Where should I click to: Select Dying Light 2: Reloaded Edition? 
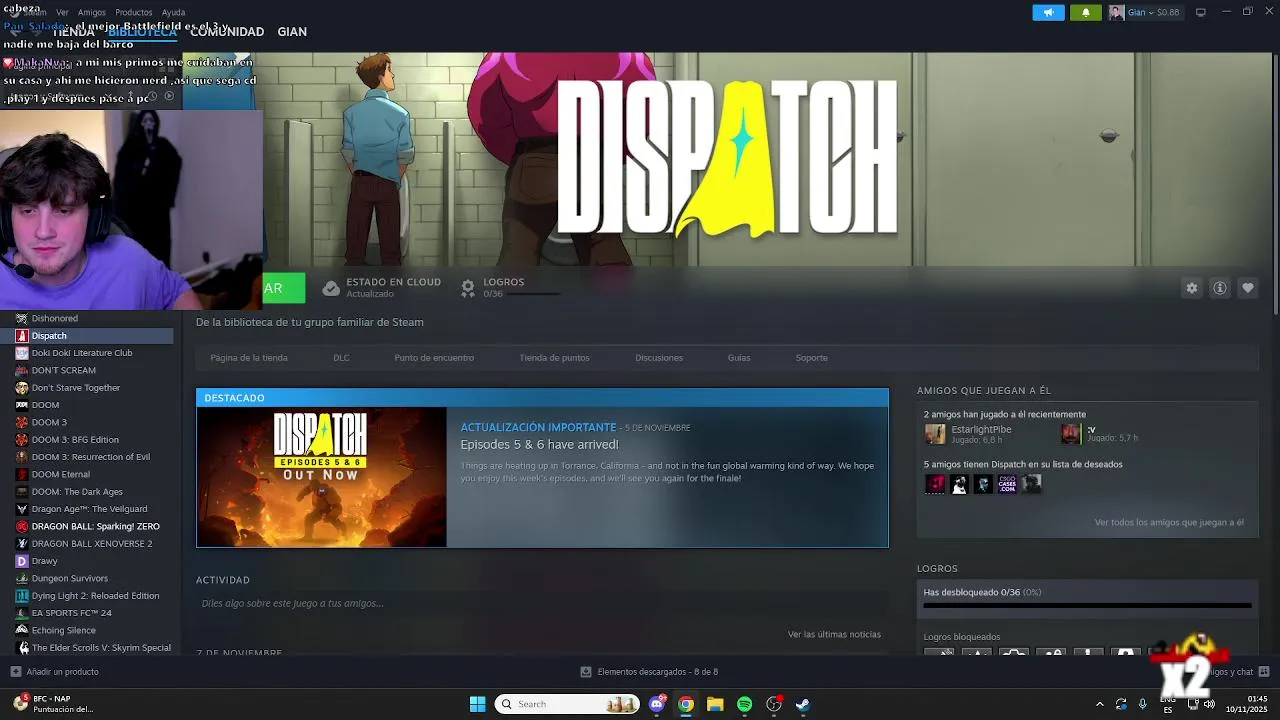coord(95,596)
